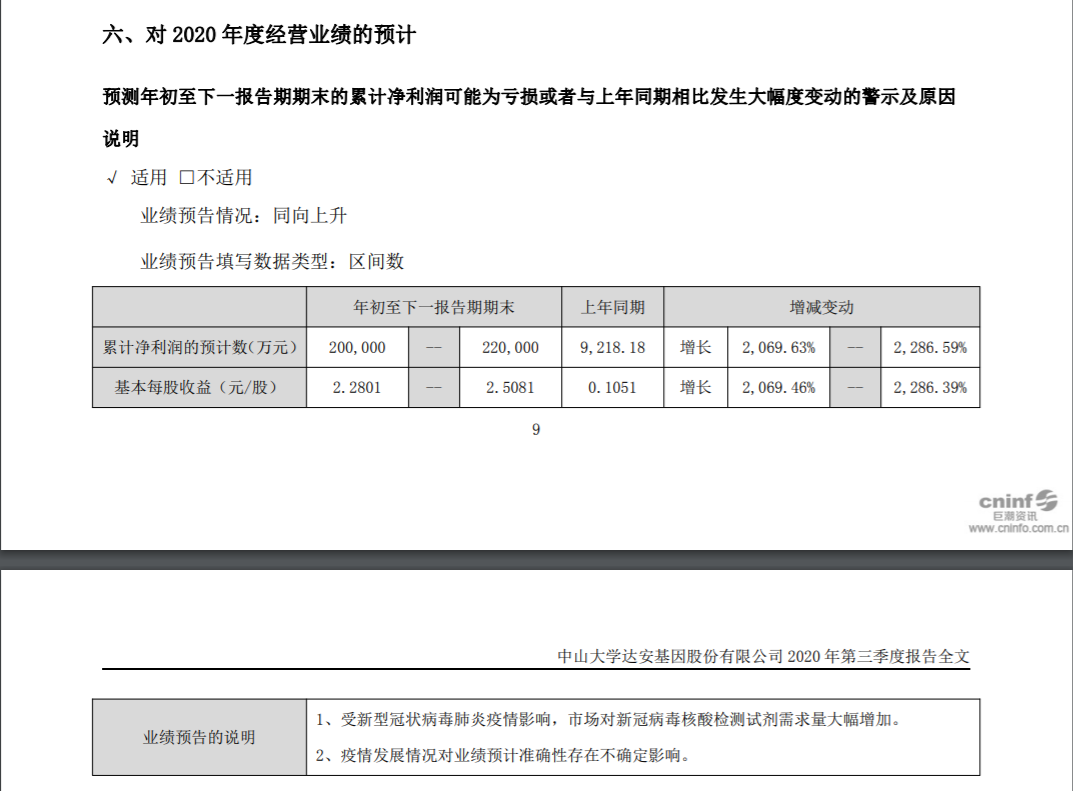Click the 2.5081 earnings per share cell
This screenshot has height=791, width=1073.
tap(510, 387)
